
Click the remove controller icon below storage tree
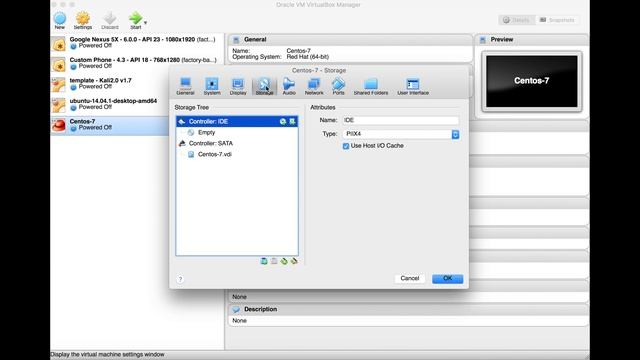click(x=274, y=261)
